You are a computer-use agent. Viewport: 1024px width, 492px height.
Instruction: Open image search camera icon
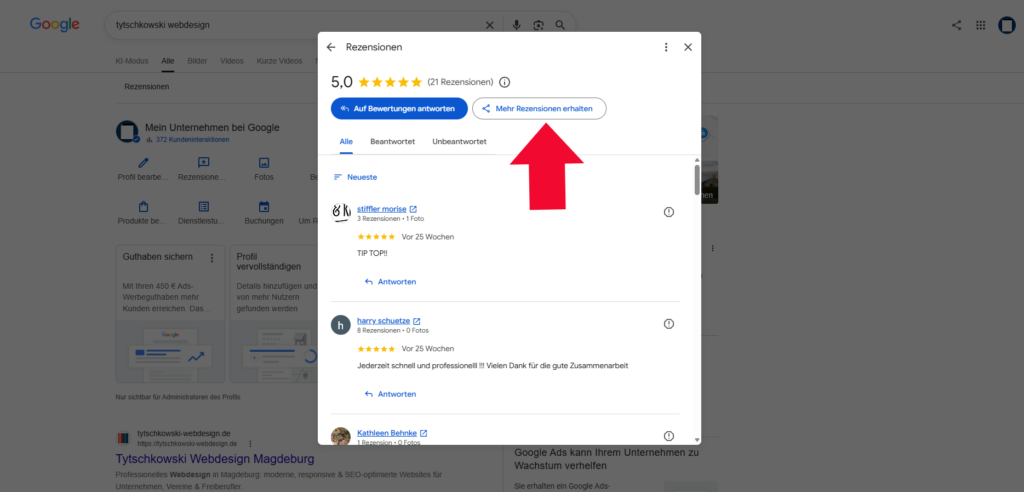(538, 25)
